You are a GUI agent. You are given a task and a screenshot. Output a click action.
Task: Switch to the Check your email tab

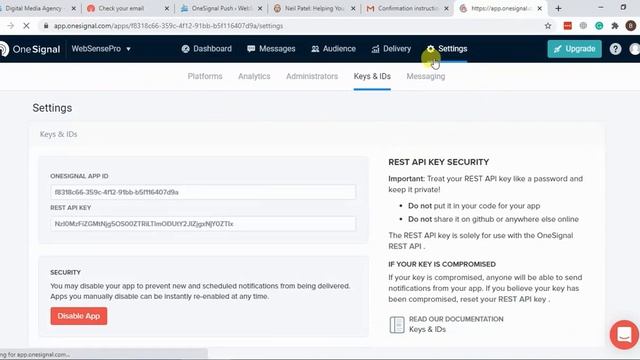tap(121, 8)
